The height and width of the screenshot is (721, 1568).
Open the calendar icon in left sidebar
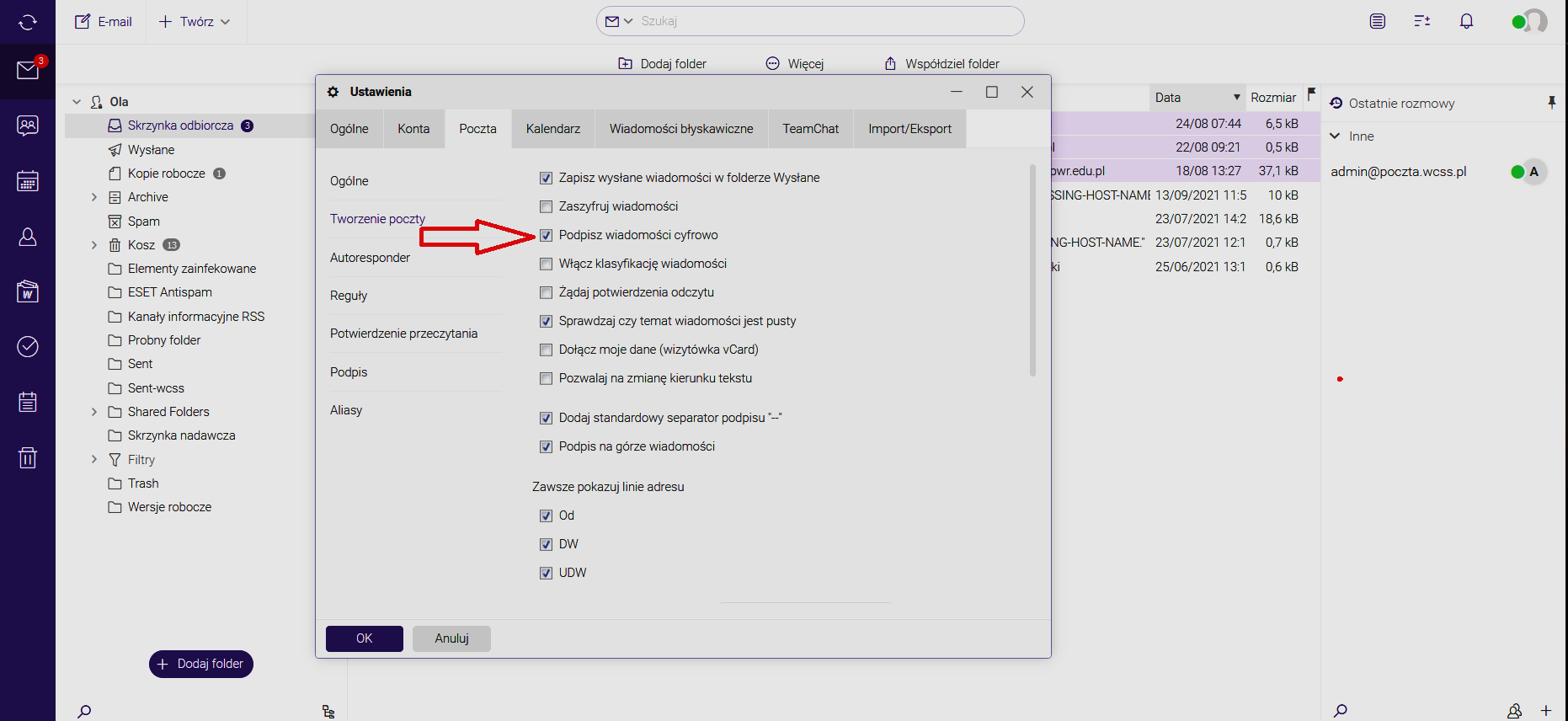[x=28, y=181]
